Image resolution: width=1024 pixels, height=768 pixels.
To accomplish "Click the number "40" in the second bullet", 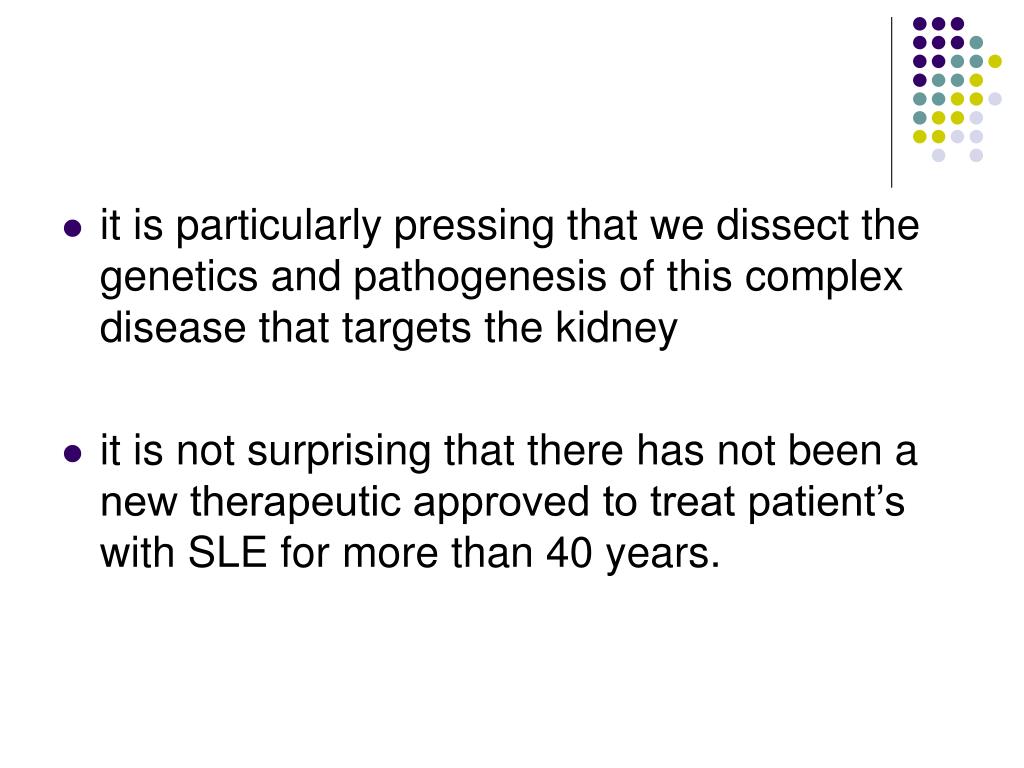I will [x=569, y=552].
